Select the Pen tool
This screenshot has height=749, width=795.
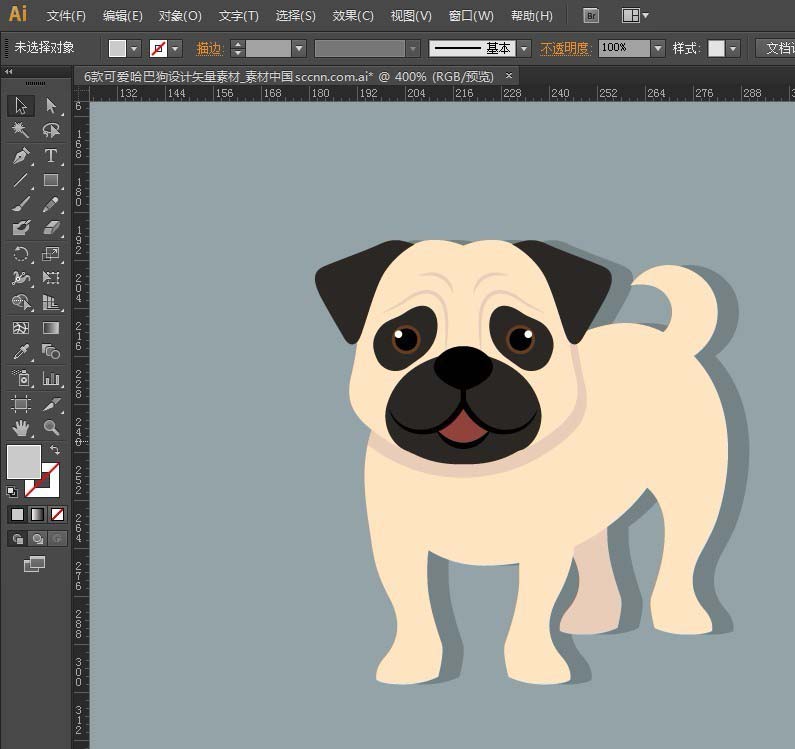point(20,156)
